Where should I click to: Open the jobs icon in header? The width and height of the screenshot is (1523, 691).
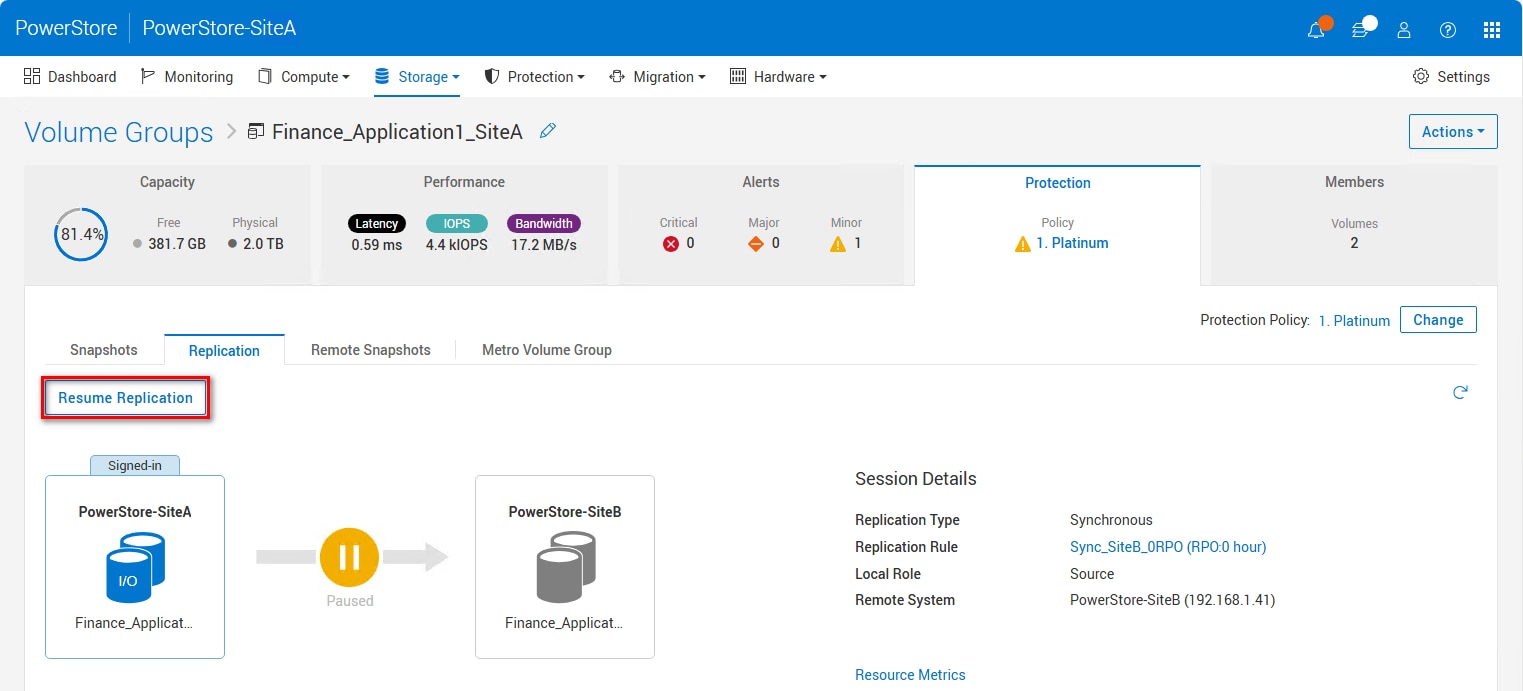tap(1360, 30)
